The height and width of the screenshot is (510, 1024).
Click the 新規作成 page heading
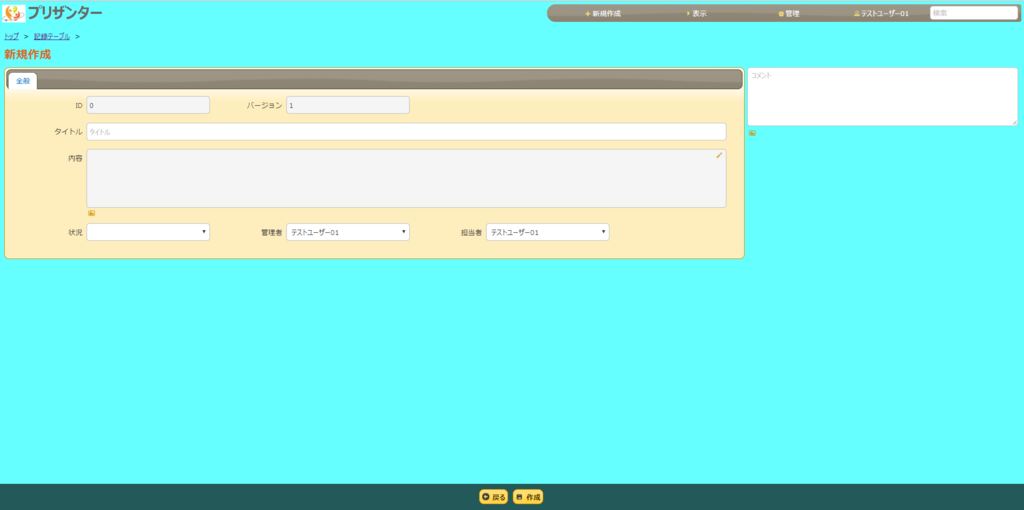27,55
